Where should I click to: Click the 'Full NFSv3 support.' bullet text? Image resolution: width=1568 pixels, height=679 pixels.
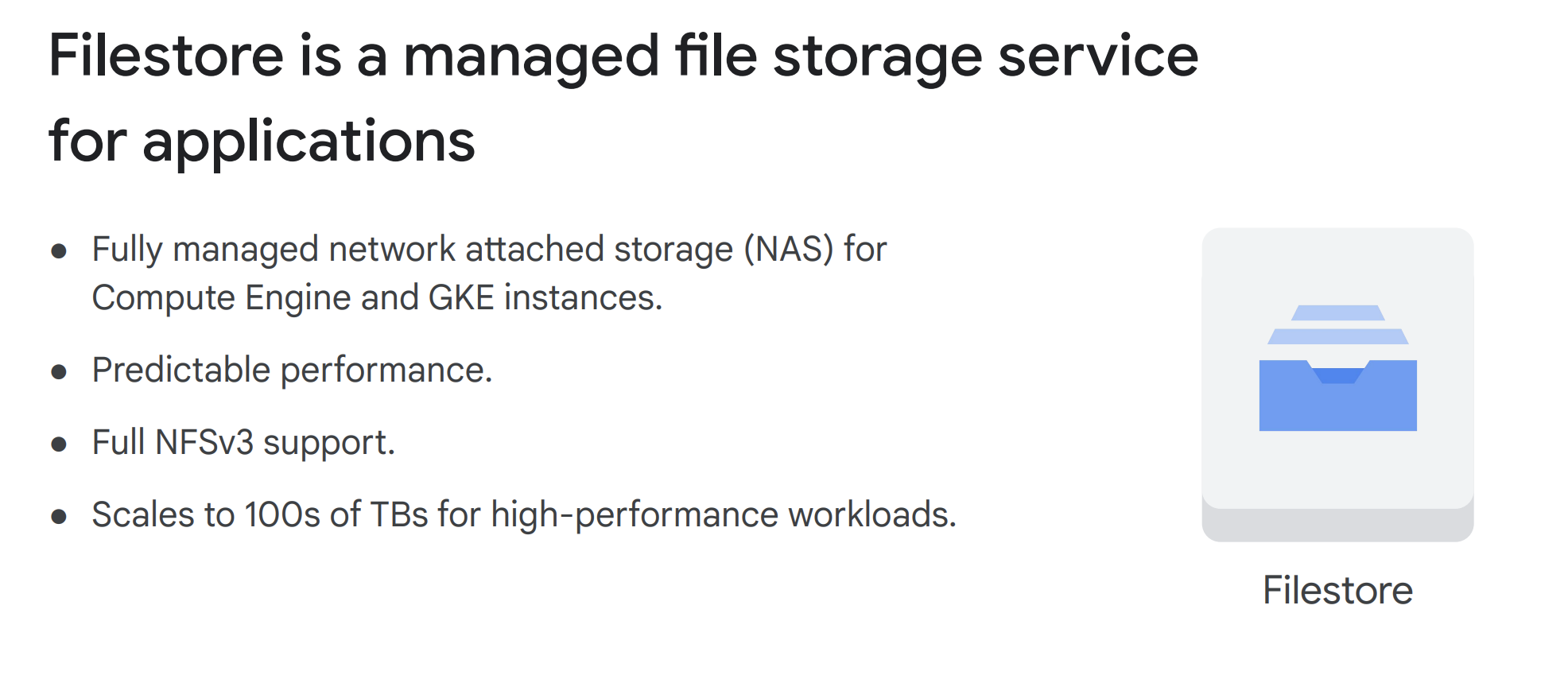tap(243, 443)
